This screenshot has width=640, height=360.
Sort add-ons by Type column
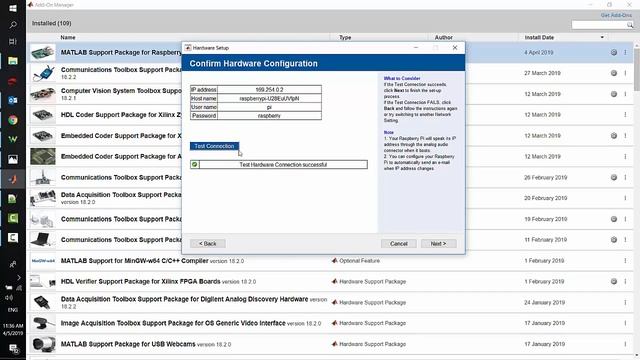345,38
